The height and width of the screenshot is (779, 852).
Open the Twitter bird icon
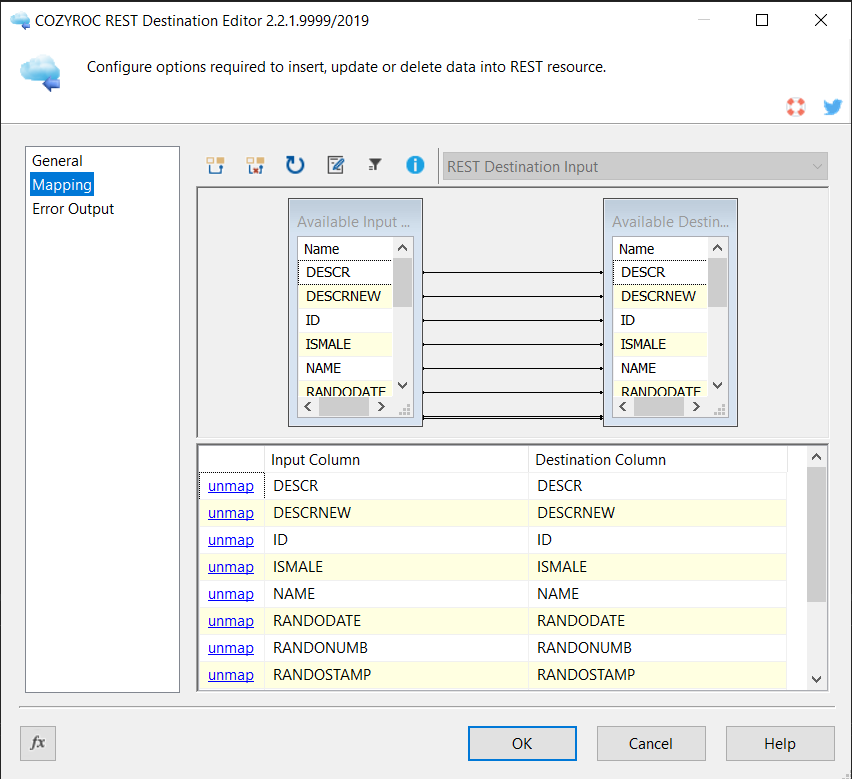832,107
